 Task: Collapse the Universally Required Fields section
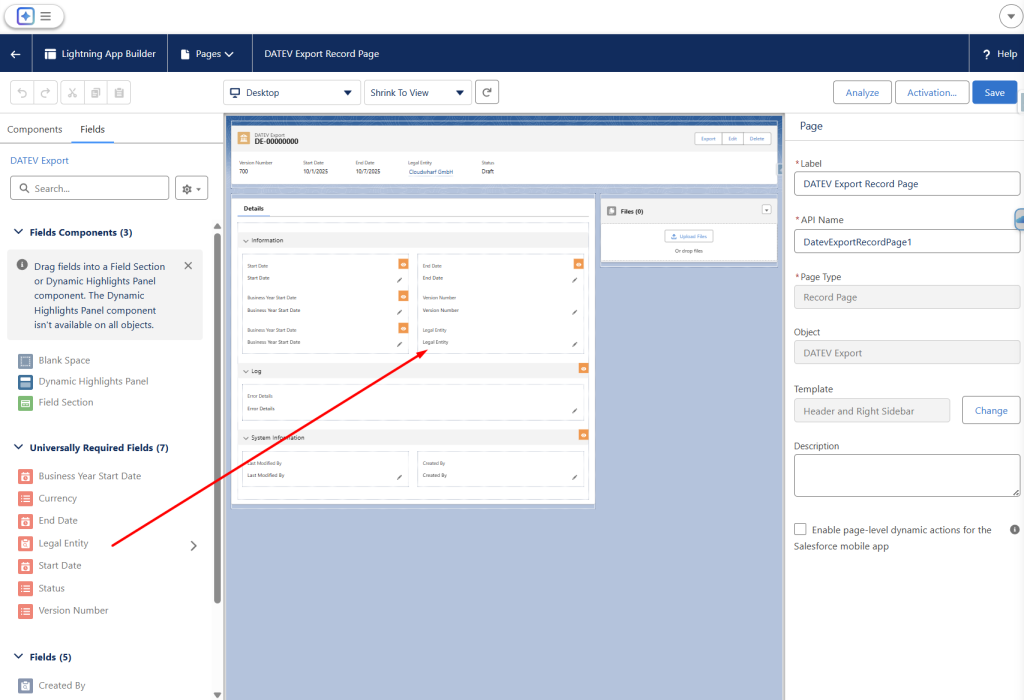18,448
